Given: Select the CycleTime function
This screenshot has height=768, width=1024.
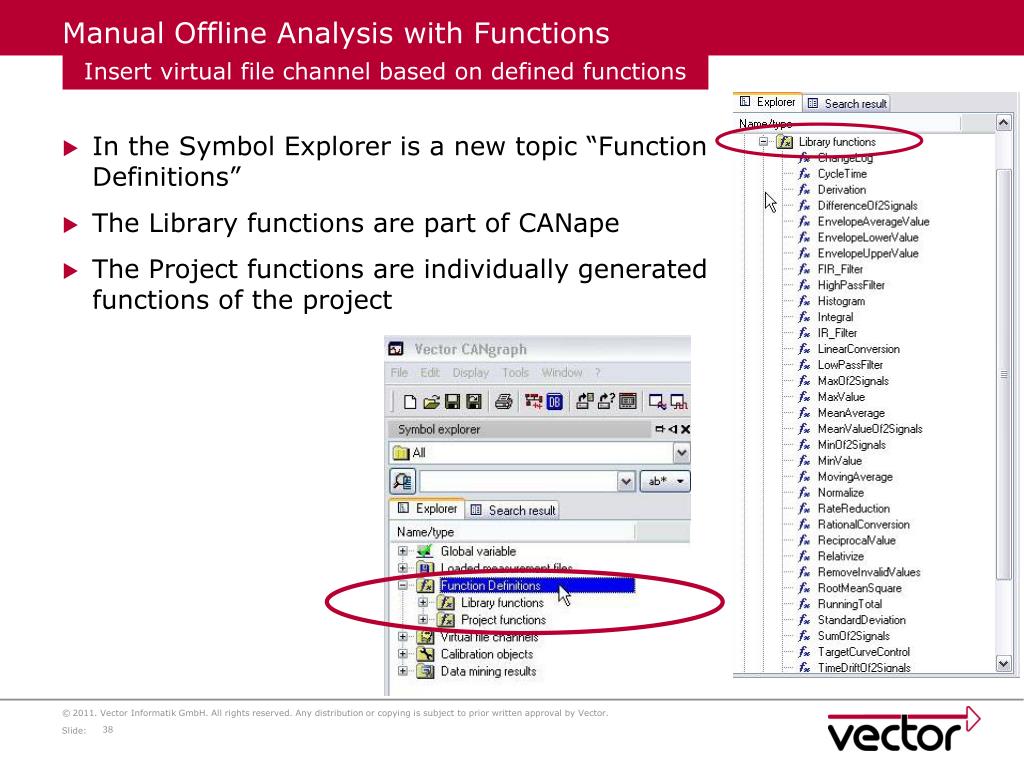Looking at the screenshot, I should tap(842, 174).
